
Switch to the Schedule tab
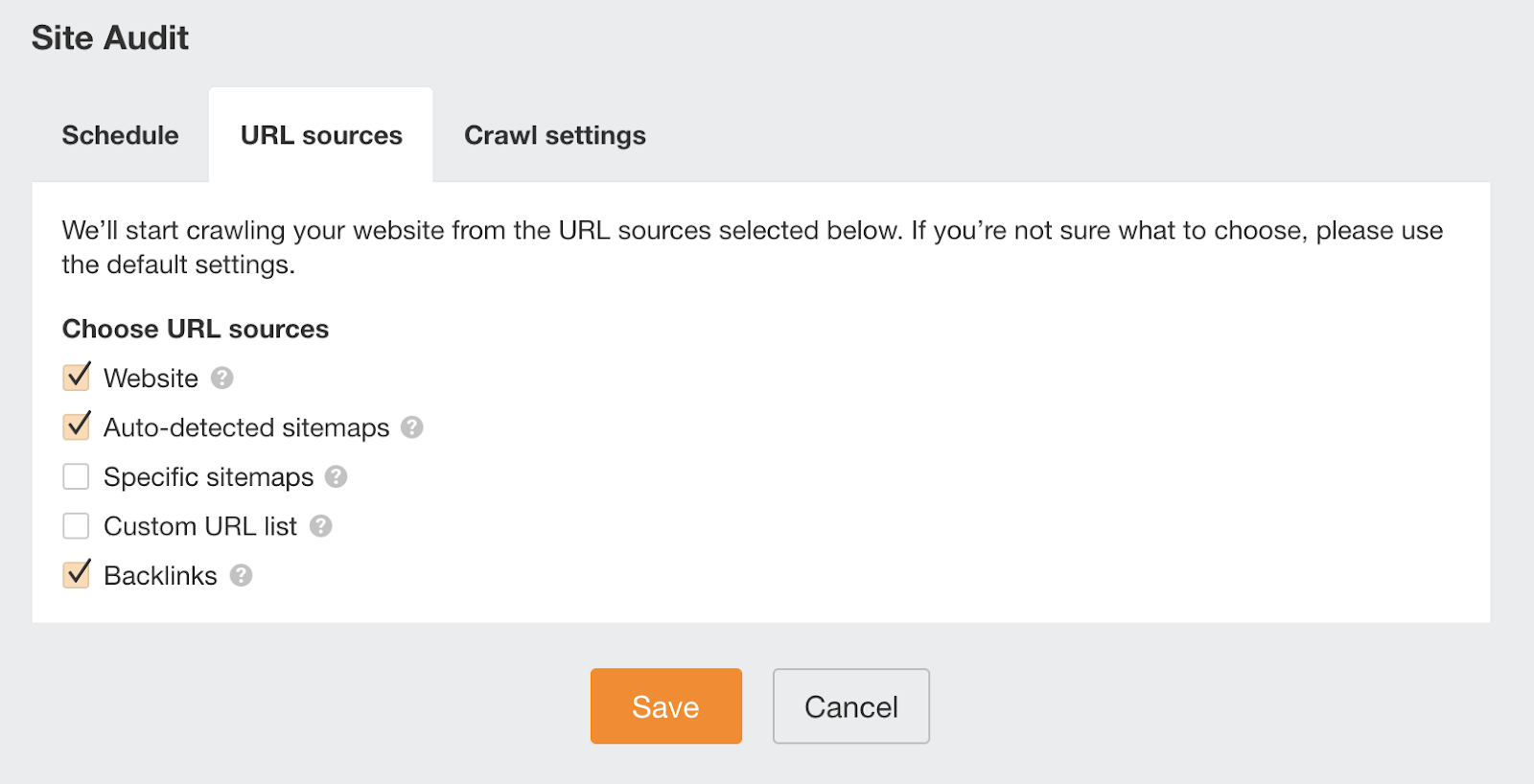120,135
